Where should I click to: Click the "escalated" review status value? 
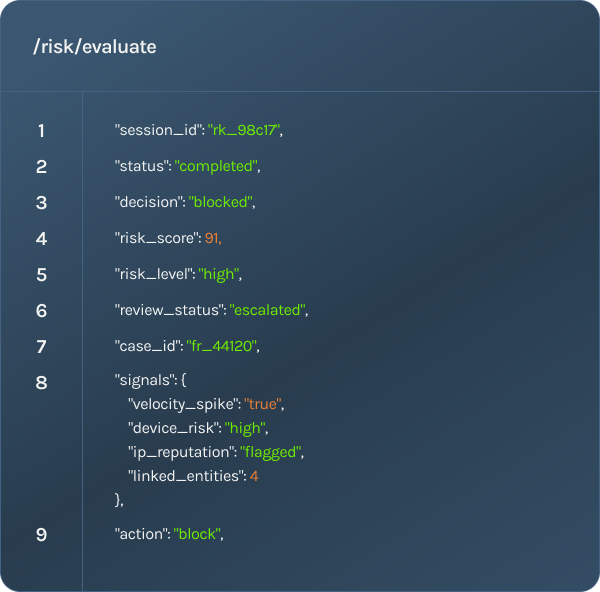click(267, 310)
